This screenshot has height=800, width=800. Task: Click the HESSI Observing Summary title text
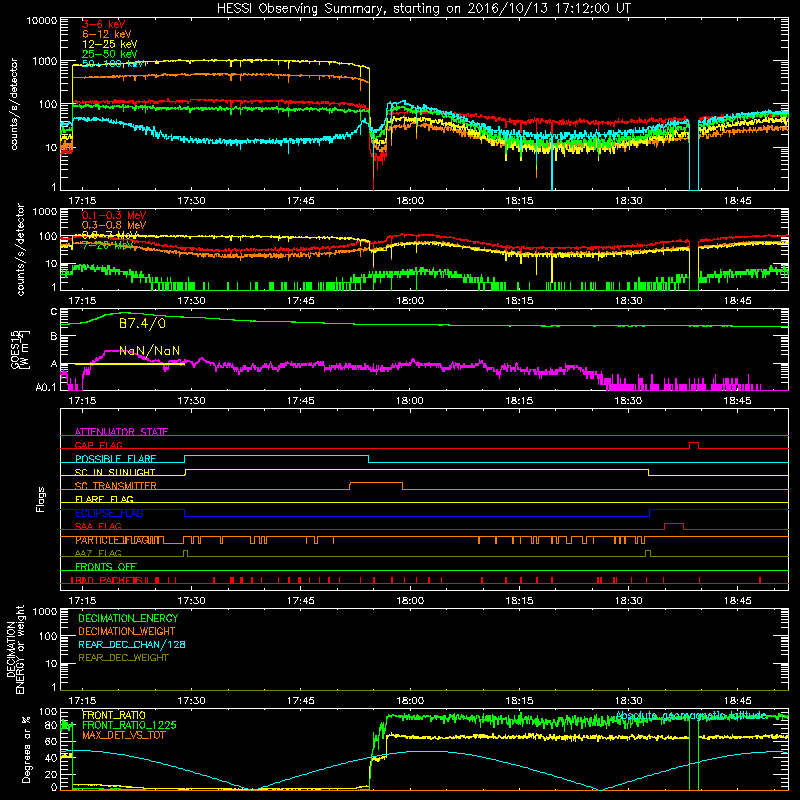(x=423, y=8)
